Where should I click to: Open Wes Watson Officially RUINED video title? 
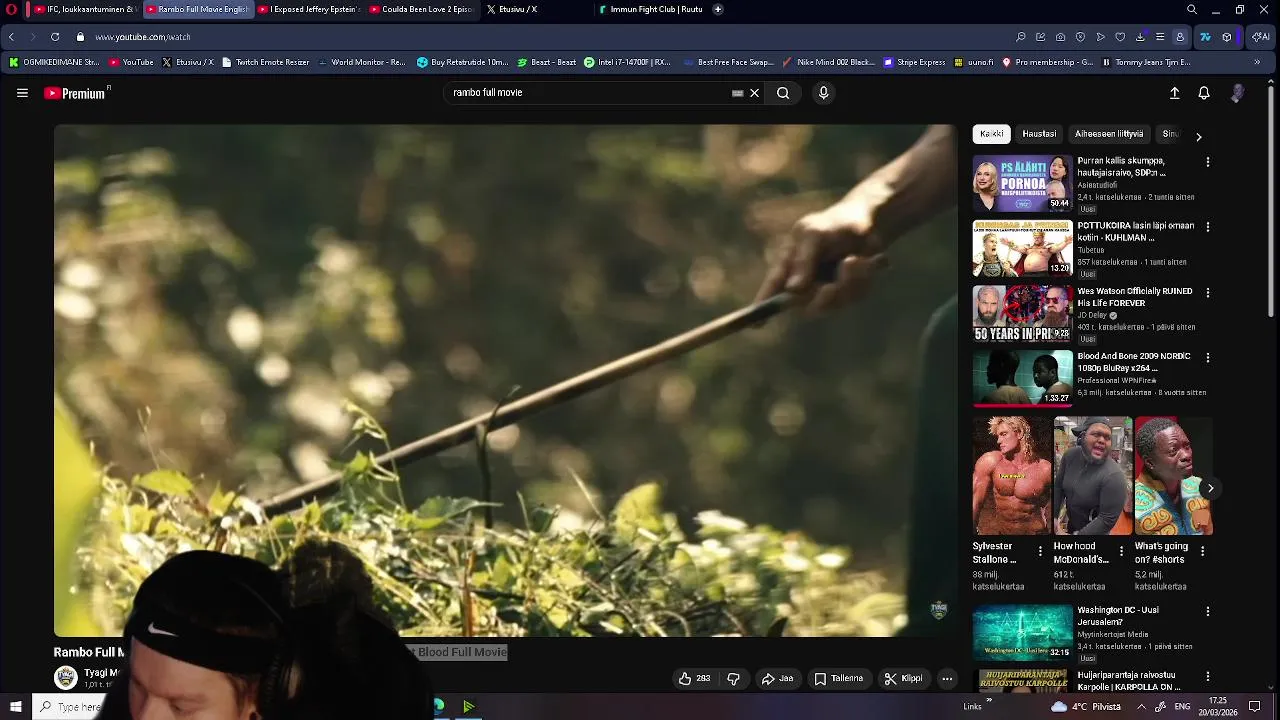(x=1135, y=297)
